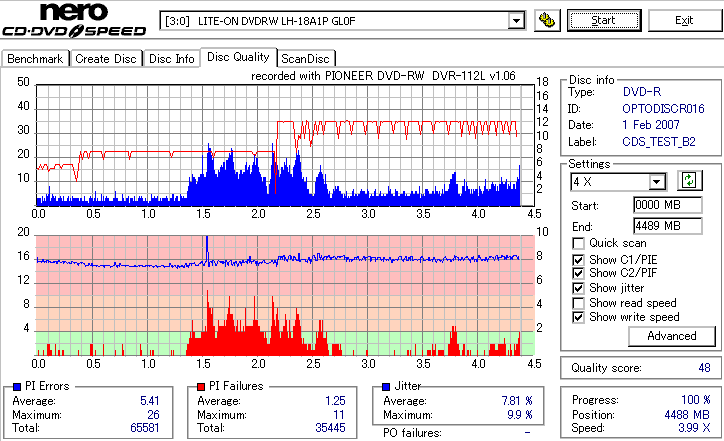Expand the drive selection dropdown arrow

click(x=516, y=21)
